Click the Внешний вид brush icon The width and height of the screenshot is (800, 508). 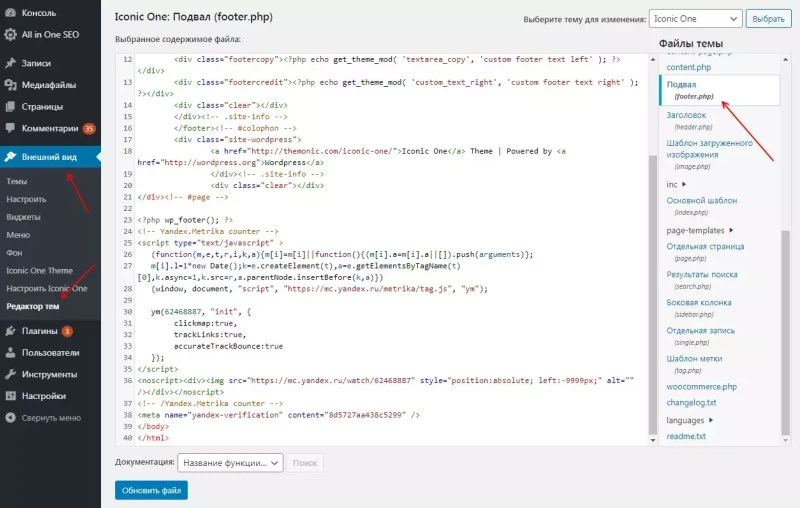point(10,157)
